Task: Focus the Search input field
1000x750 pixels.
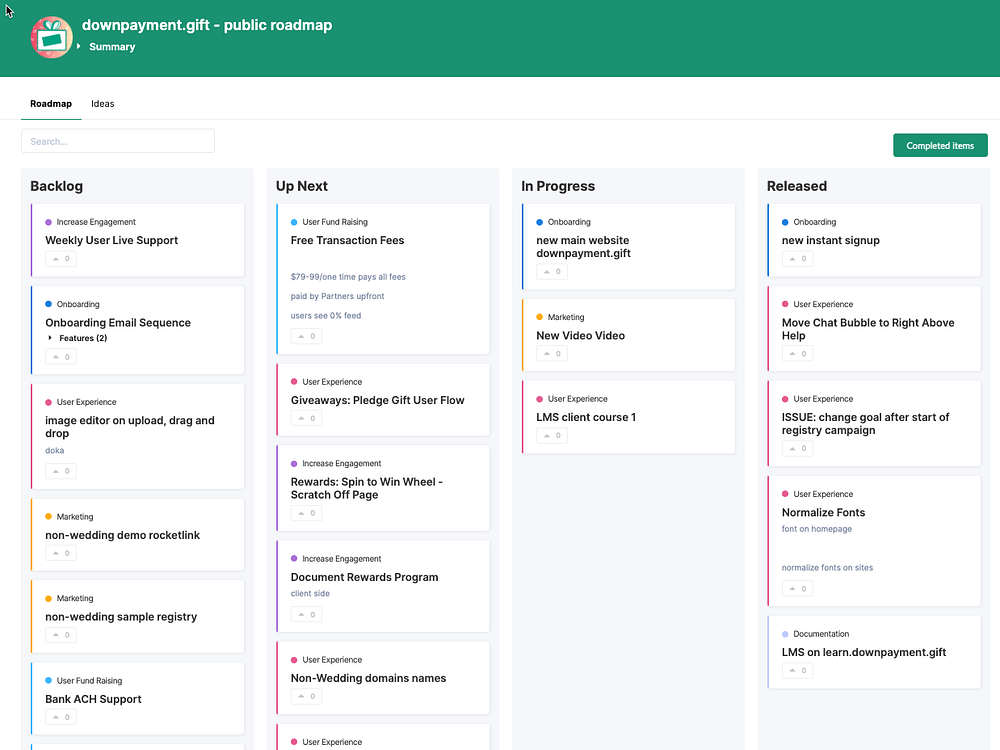Action: pos(118,141)
